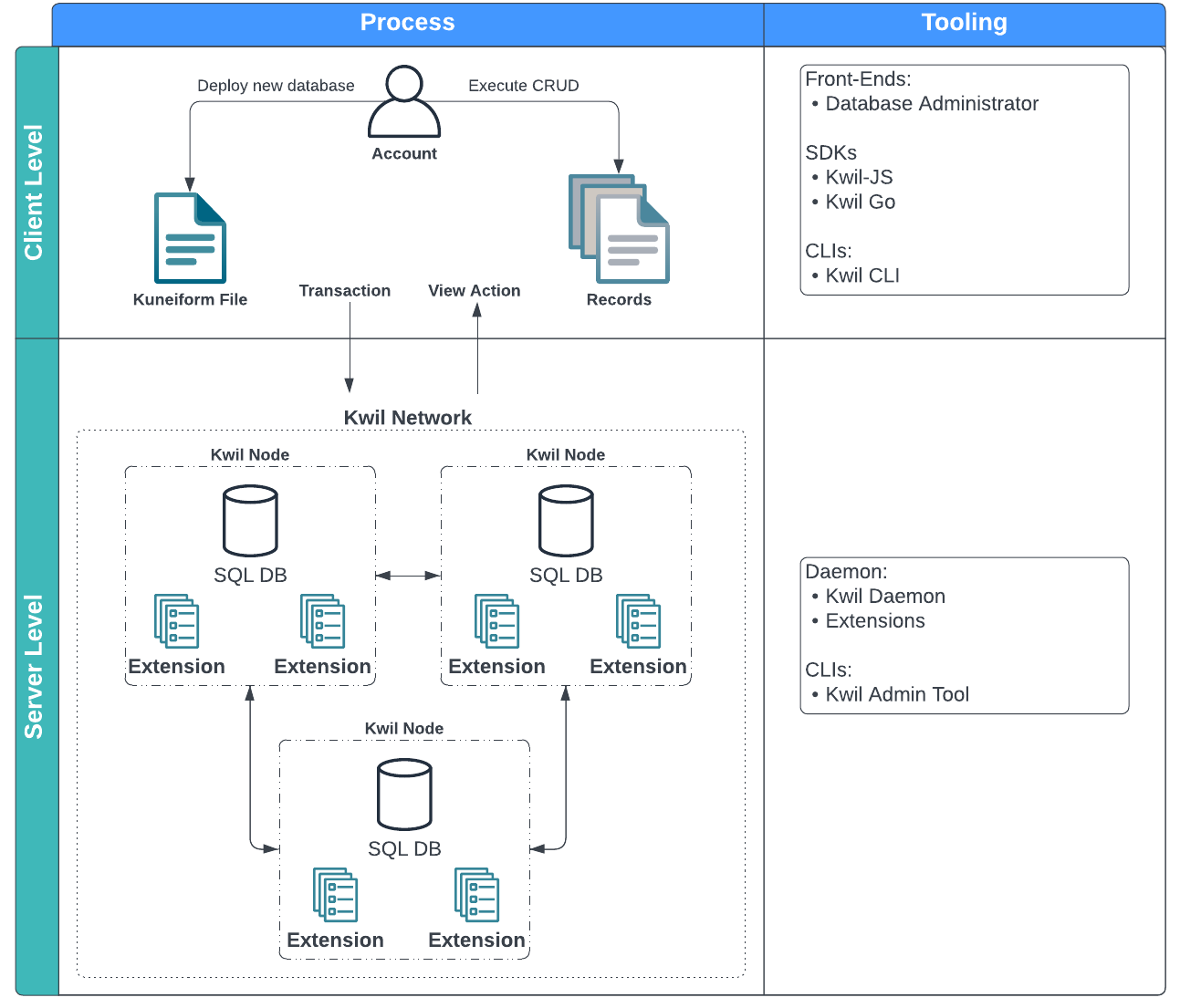Viewport: 1180px width, 1008px height.
Task: Click left Extension icon in upper-left Kwil Node
Action: point(177,621)
